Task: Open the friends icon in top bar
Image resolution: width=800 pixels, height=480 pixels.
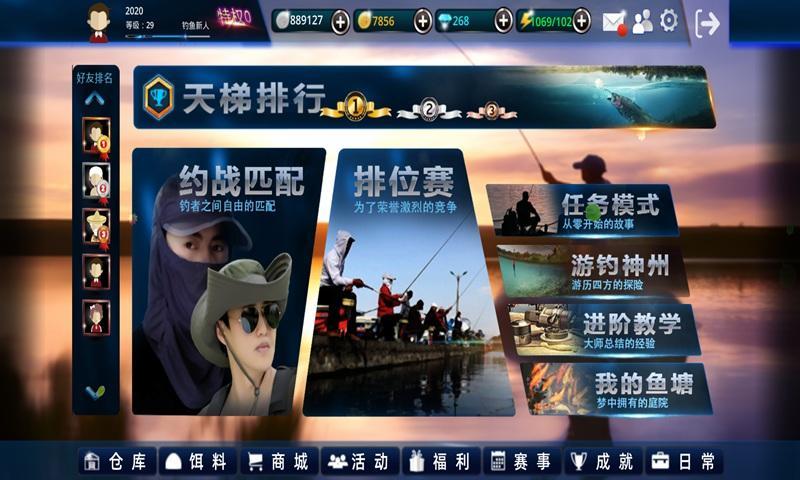Action: point(642,22)
